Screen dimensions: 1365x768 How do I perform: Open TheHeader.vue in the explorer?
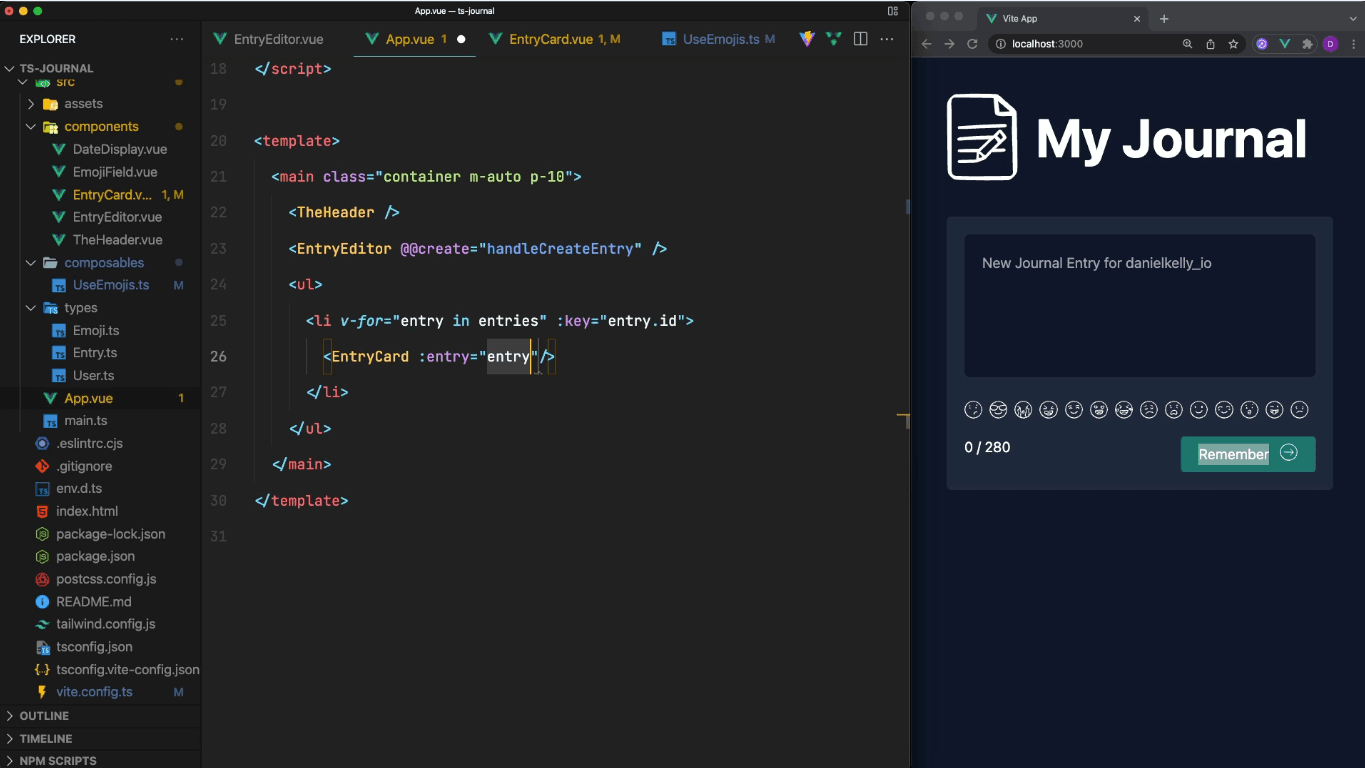(x=117, y=240)
